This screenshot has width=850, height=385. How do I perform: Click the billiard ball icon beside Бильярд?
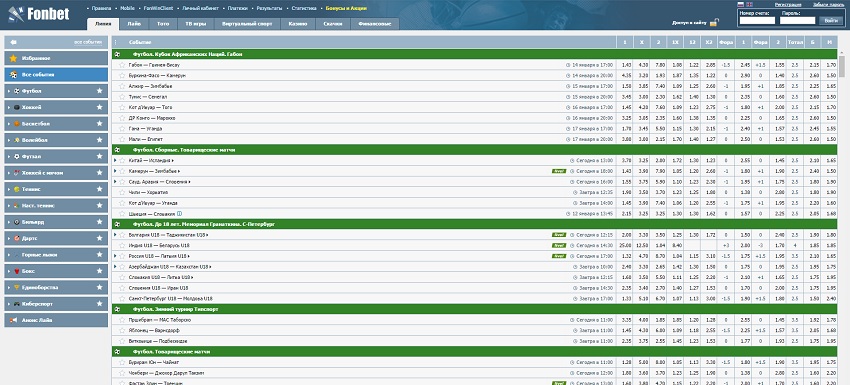(17, 222)
